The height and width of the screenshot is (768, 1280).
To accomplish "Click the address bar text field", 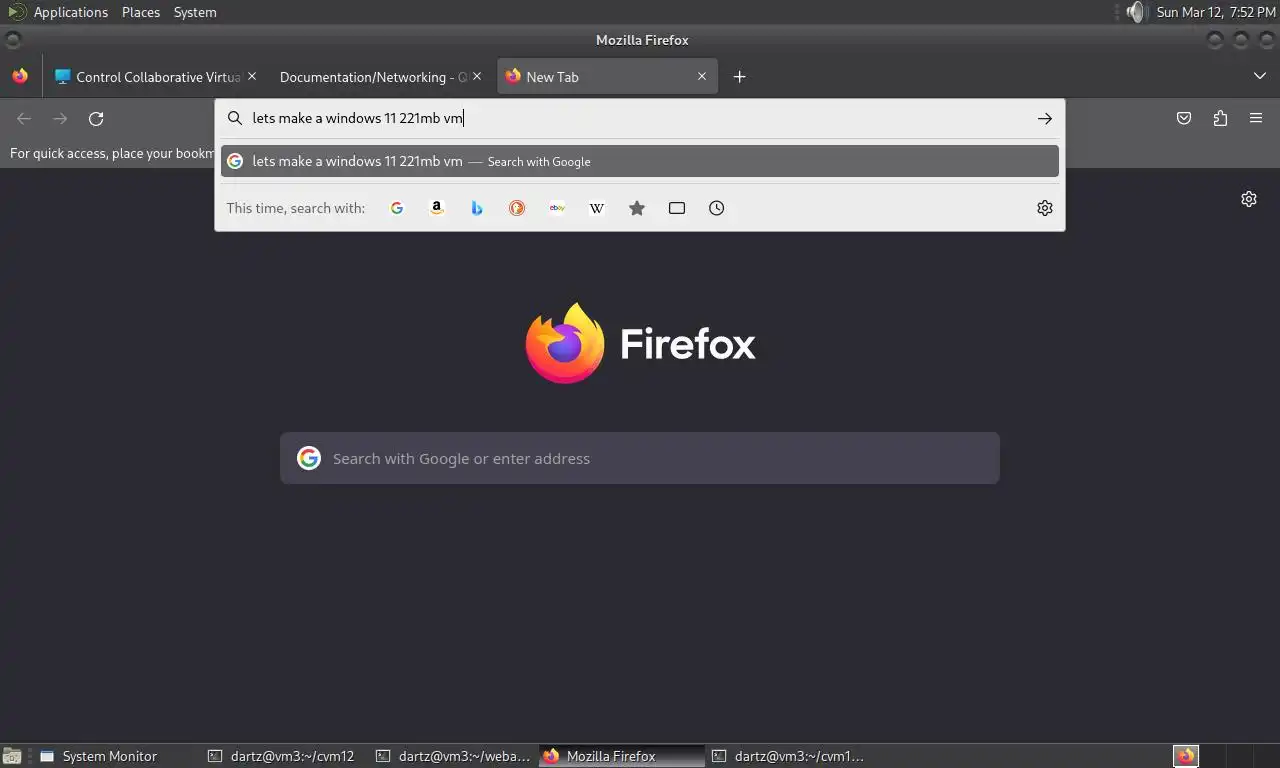I will [640, 118].
